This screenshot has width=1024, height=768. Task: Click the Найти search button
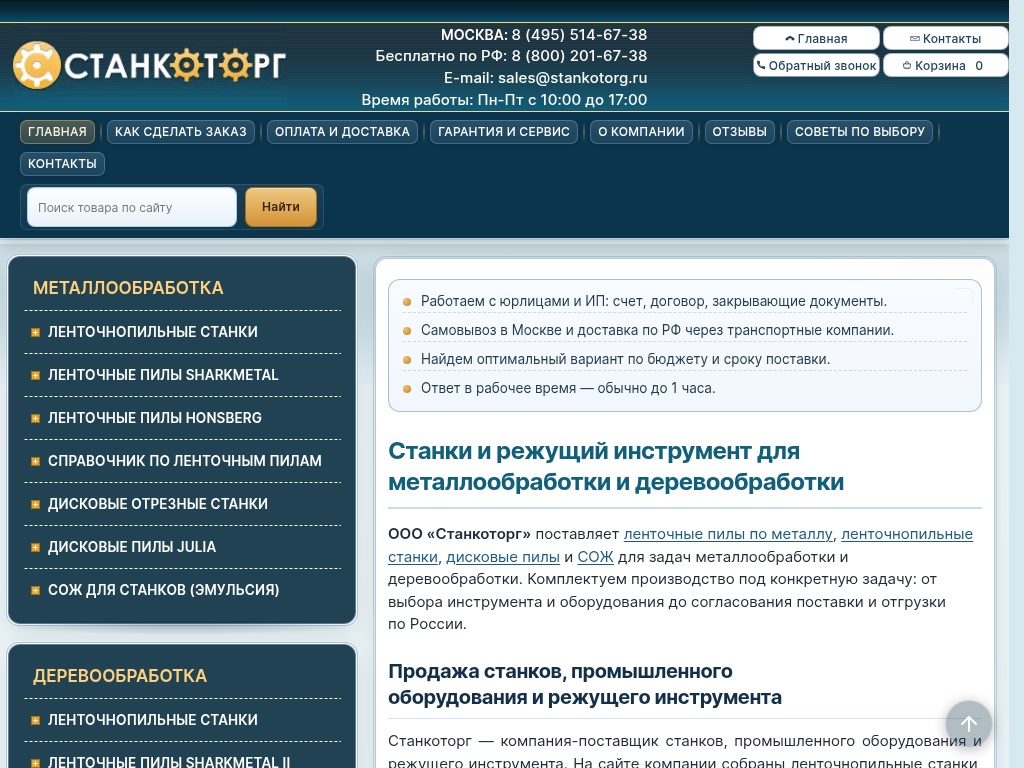coord(281,207)
